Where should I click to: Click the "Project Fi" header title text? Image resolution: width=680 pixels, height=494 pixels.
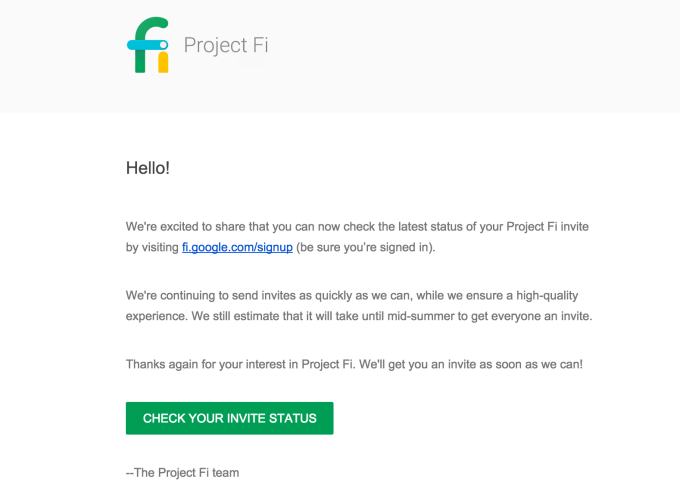[226, 46]
